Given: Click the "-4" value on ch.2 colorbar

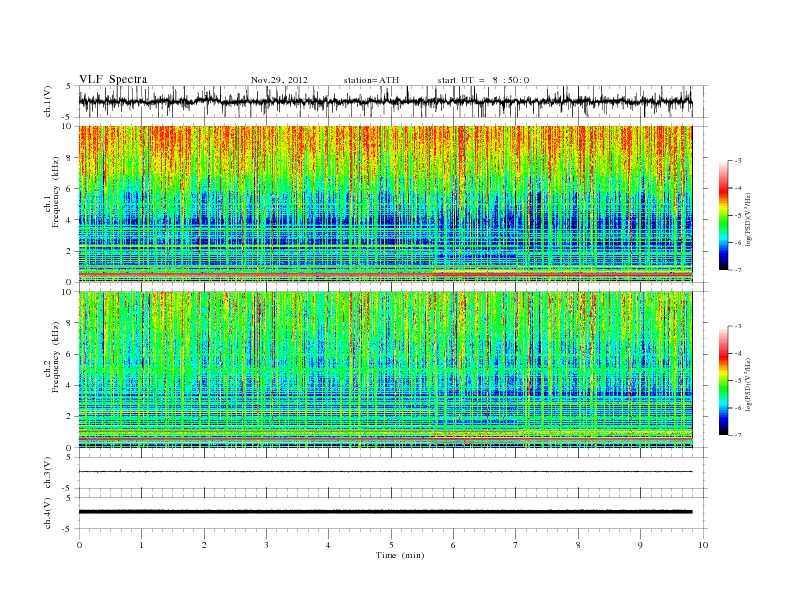Looking at the screenshot, I should click(738, 353).
